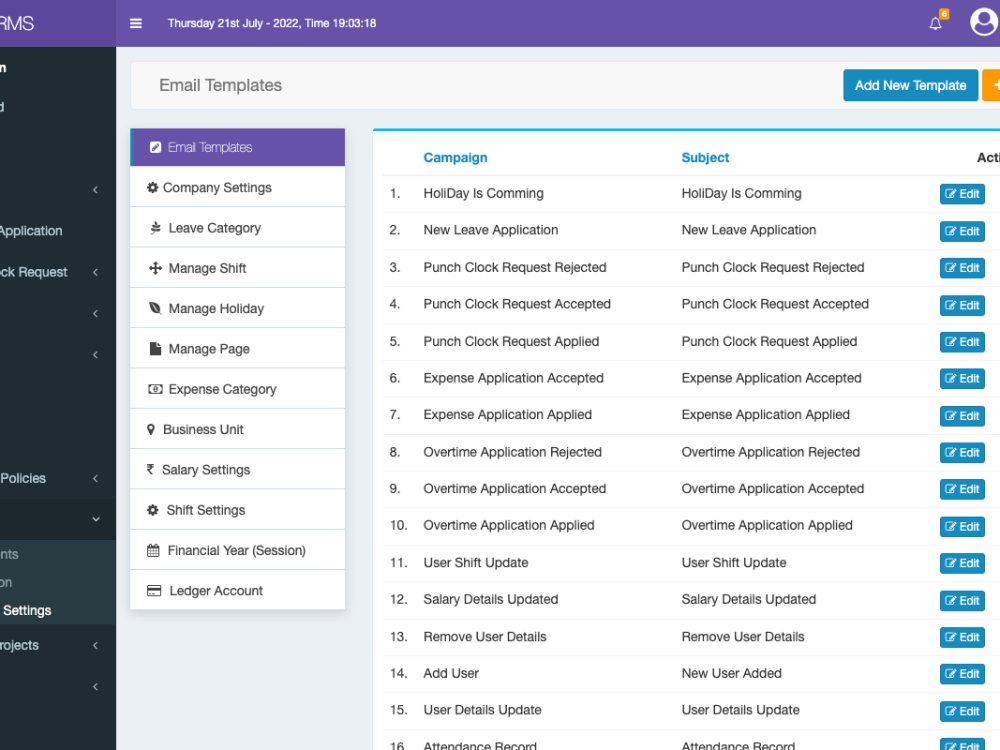
Task: Open the Salary Settings tab
Action: [237, 469]
